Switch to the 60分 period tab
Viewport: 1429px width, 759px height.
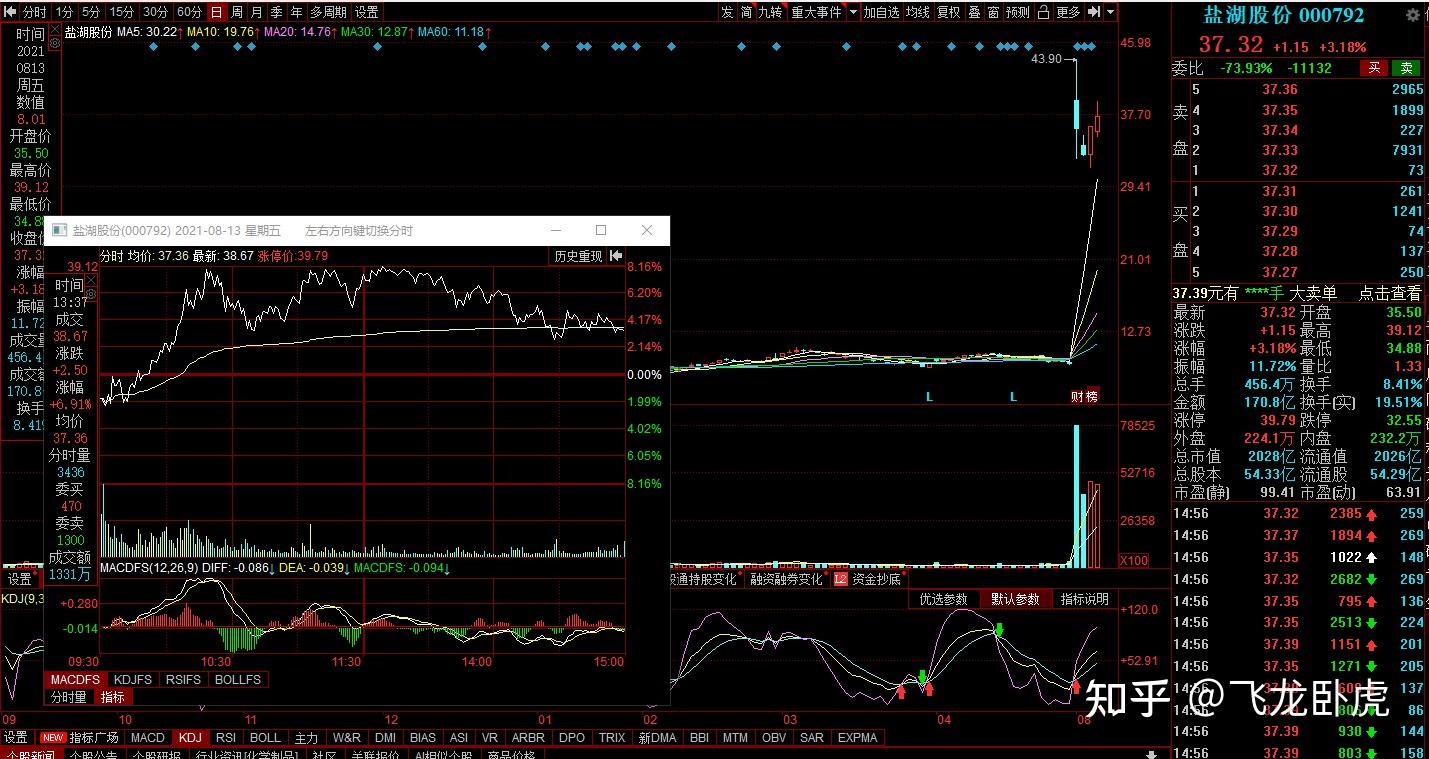189,12
